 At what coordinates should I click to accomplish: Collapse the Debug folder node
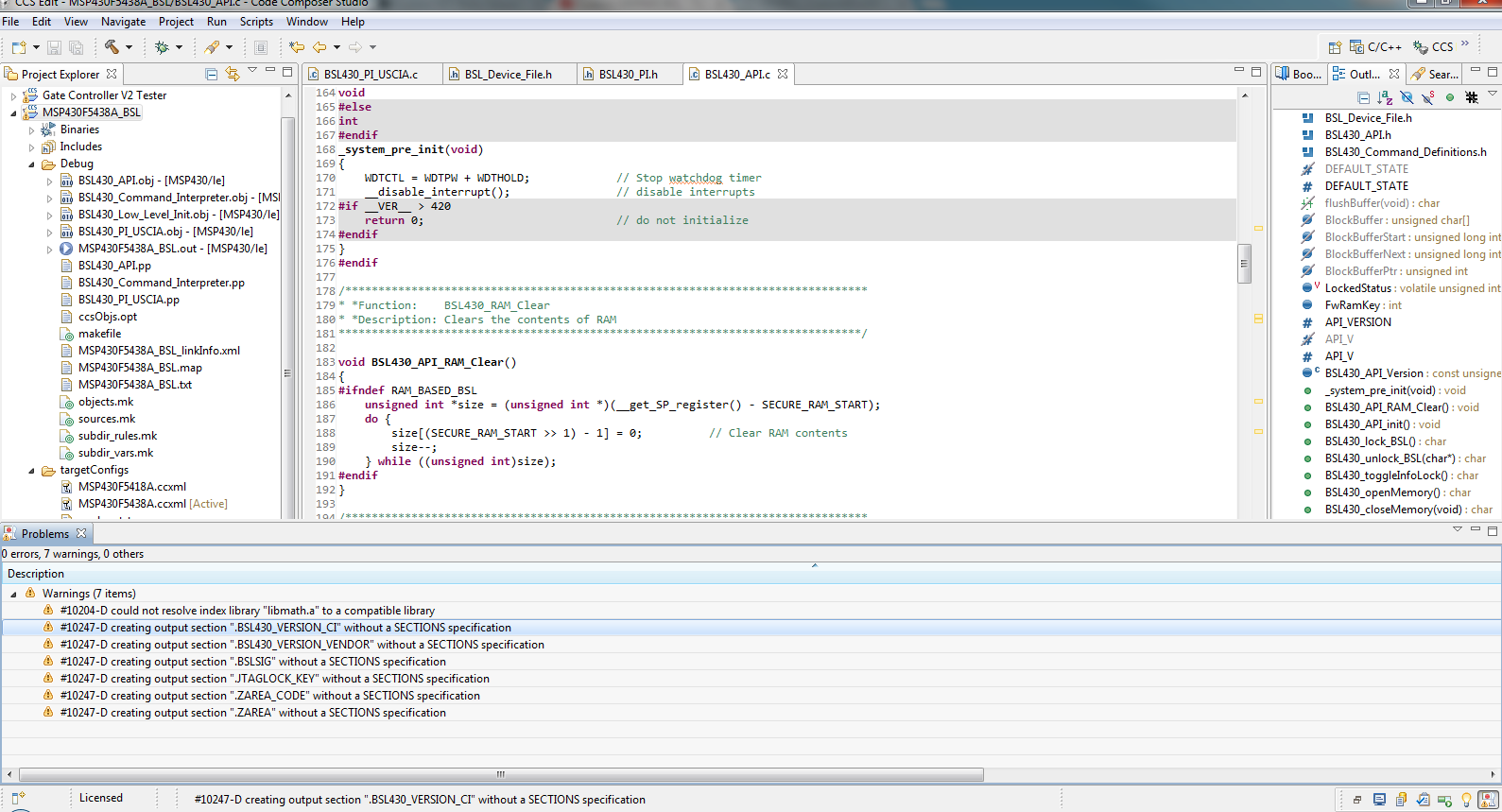(31, 164)
